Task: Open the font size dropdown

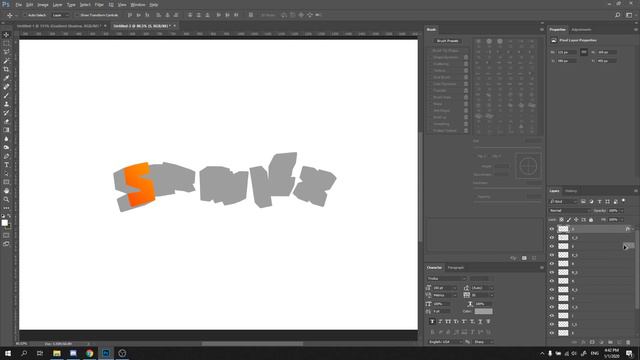Action: (455, 288)
